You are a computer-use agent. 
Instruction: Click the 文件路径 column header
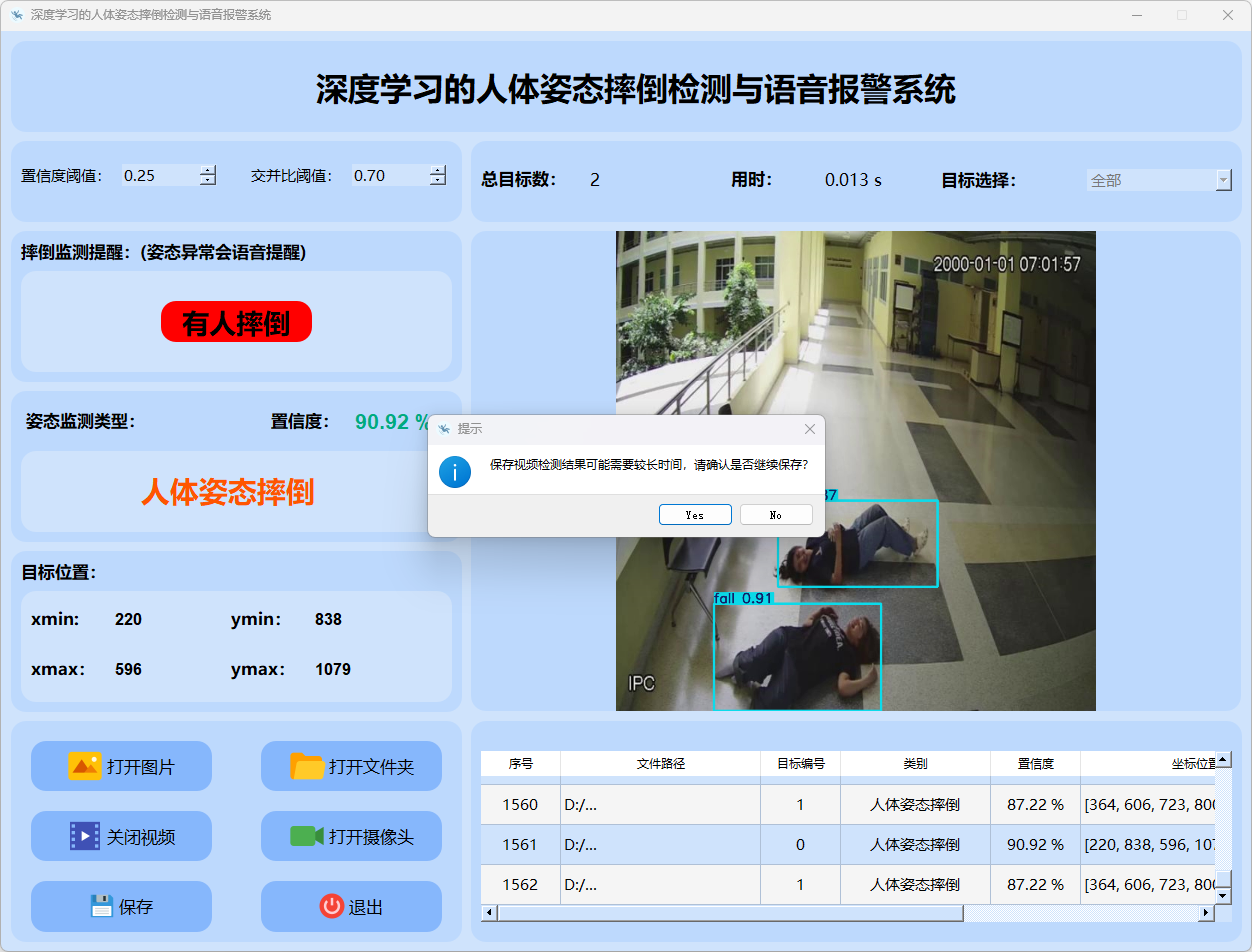click(x=660, y=763)
